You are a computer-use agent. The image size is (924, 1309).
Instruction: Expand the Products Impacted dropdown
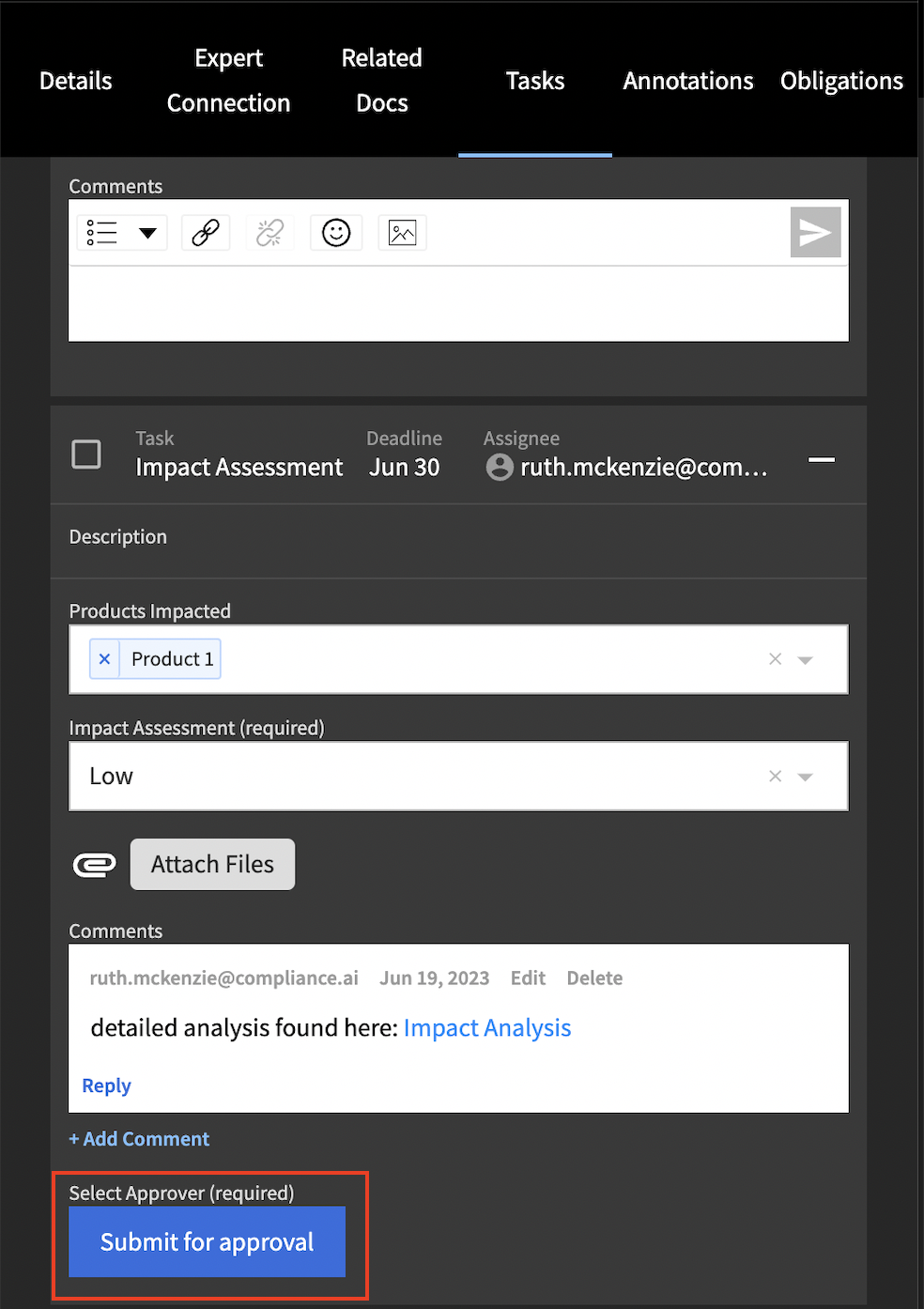(x=805, y=660)
